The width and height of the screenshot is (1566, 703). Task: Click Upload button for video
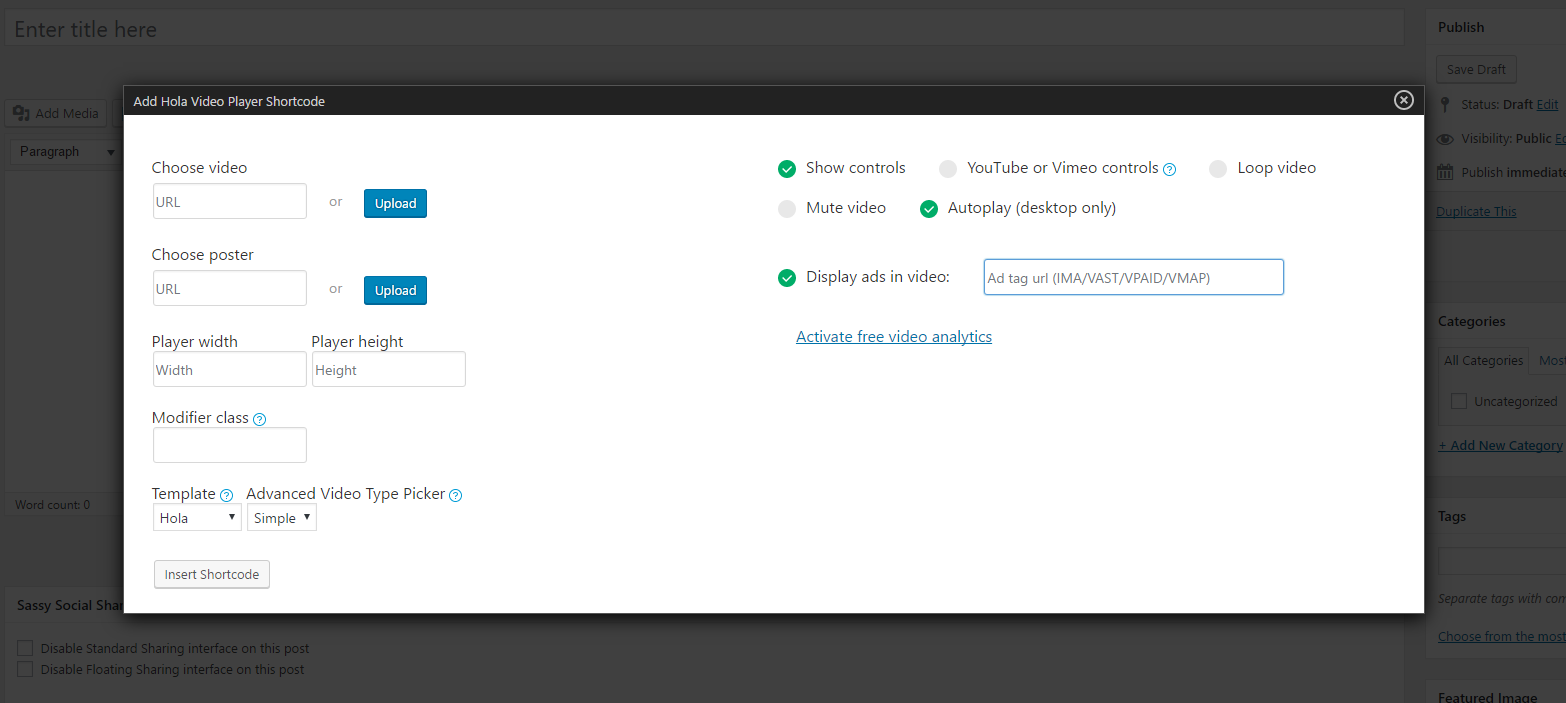click(x=395, y=203)
